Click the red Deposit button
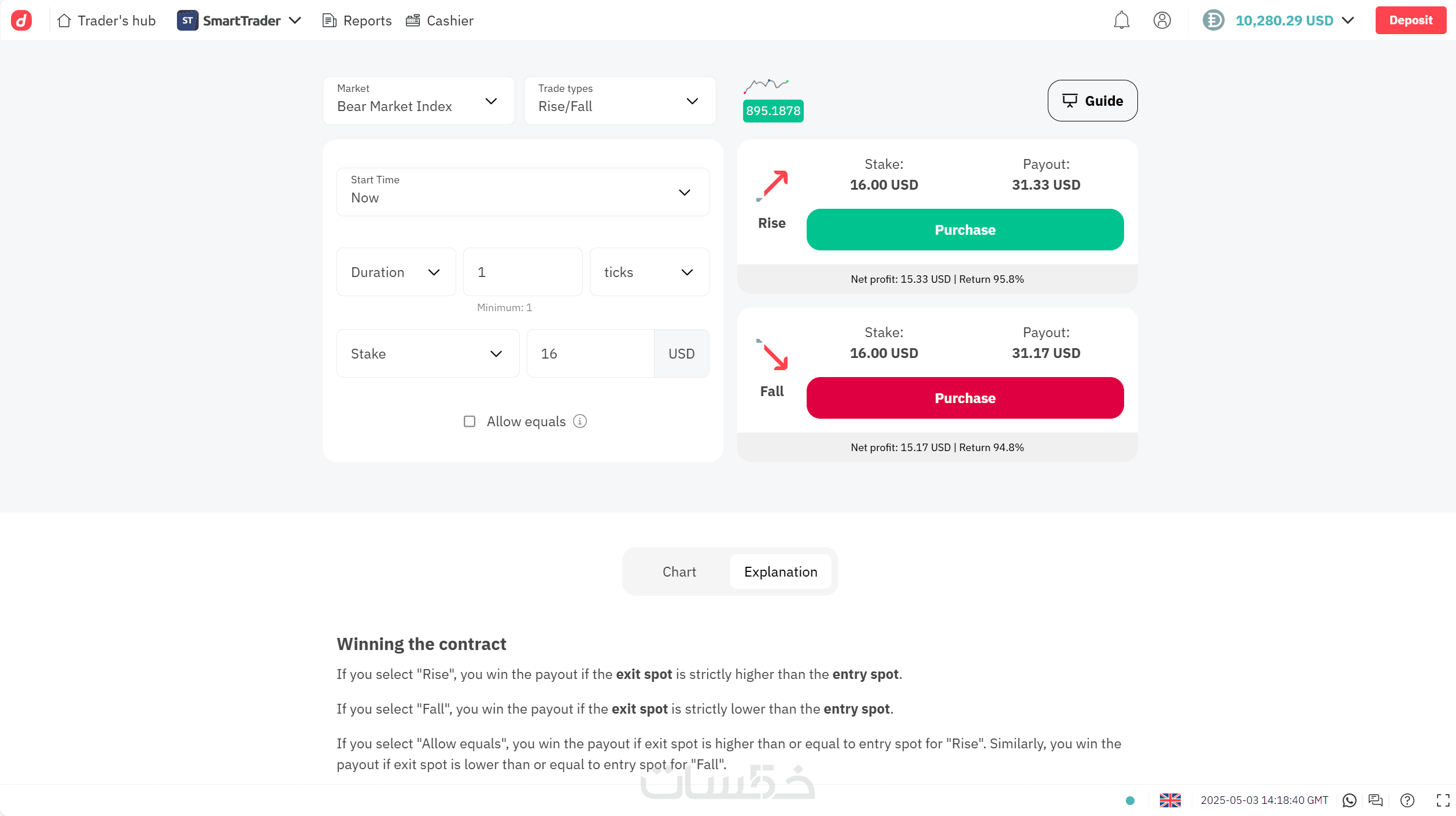 click(1410, 20)
